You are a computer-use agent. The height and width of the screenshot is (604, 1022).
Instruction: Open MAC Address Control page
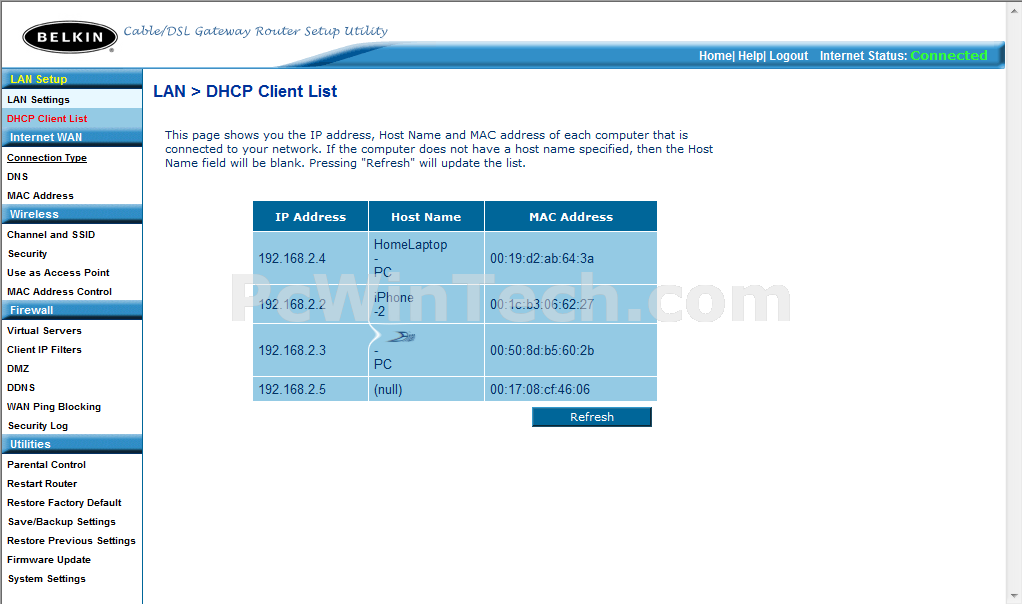(x=59, y=291)
